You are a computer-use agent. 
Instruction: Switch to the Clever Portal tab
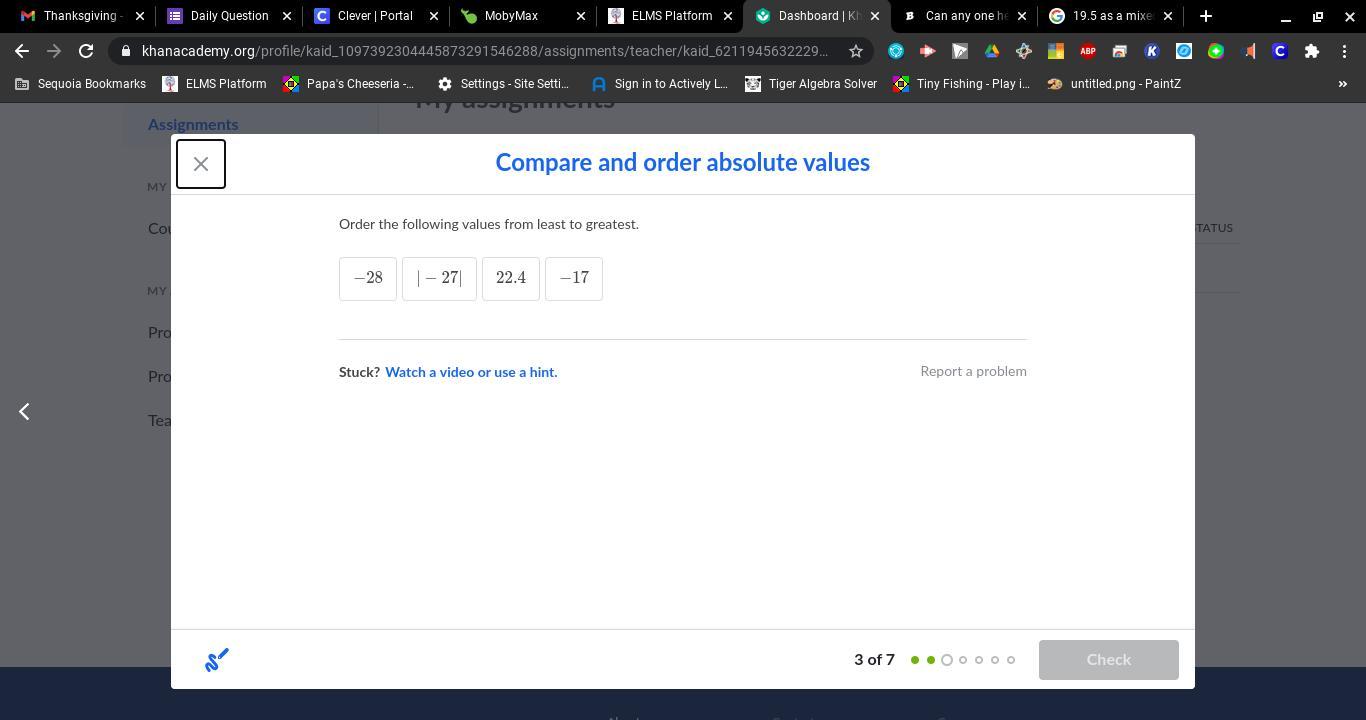375,16
